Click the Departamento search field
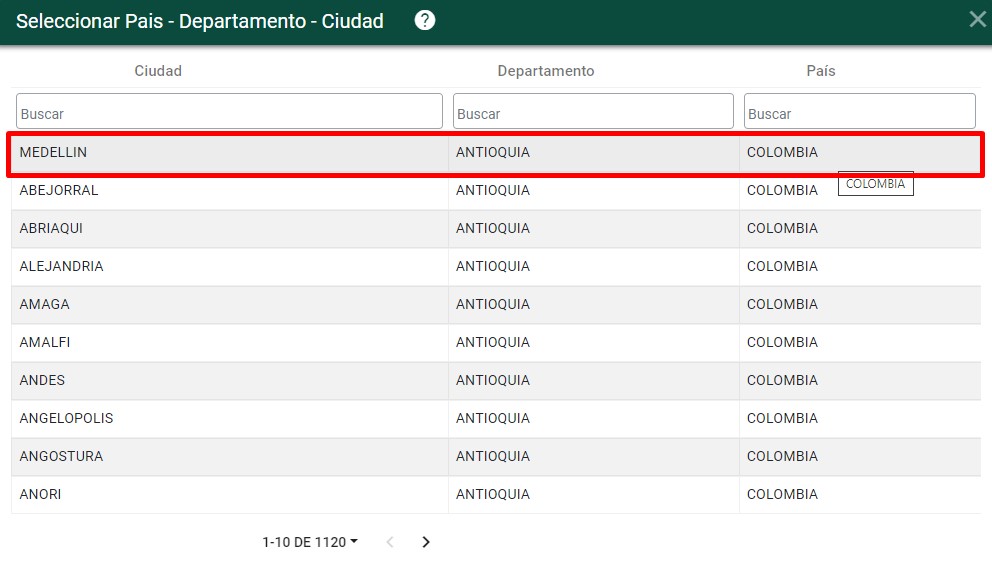 tap(593, 112)
